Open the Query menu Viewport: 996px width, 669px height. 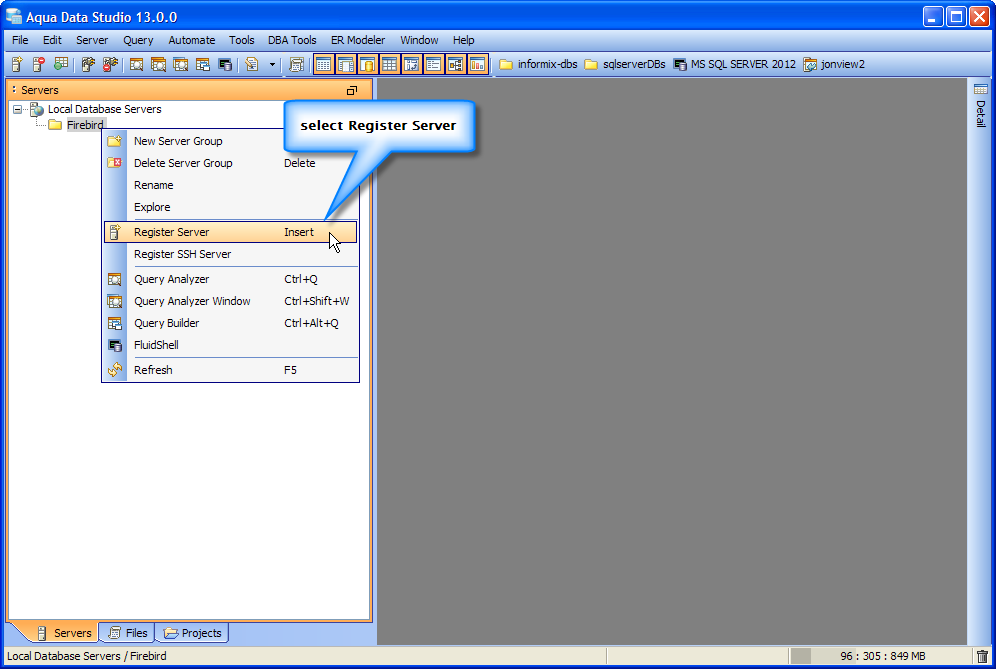[x=138, y=40]
